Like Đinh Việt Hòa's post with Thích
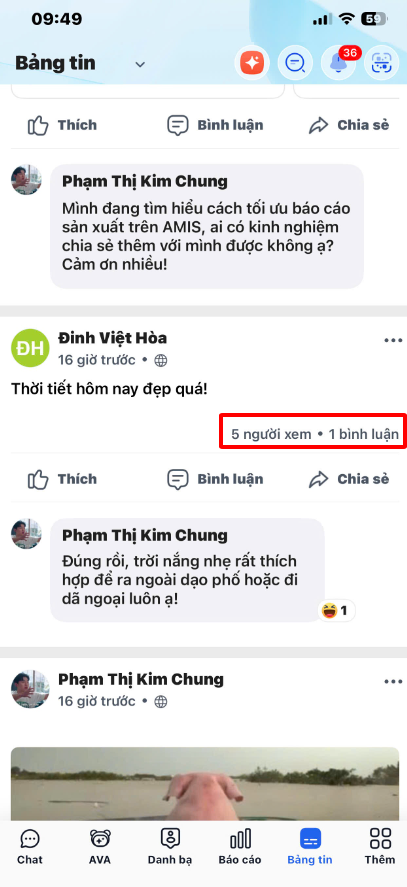 coord(62,479)
